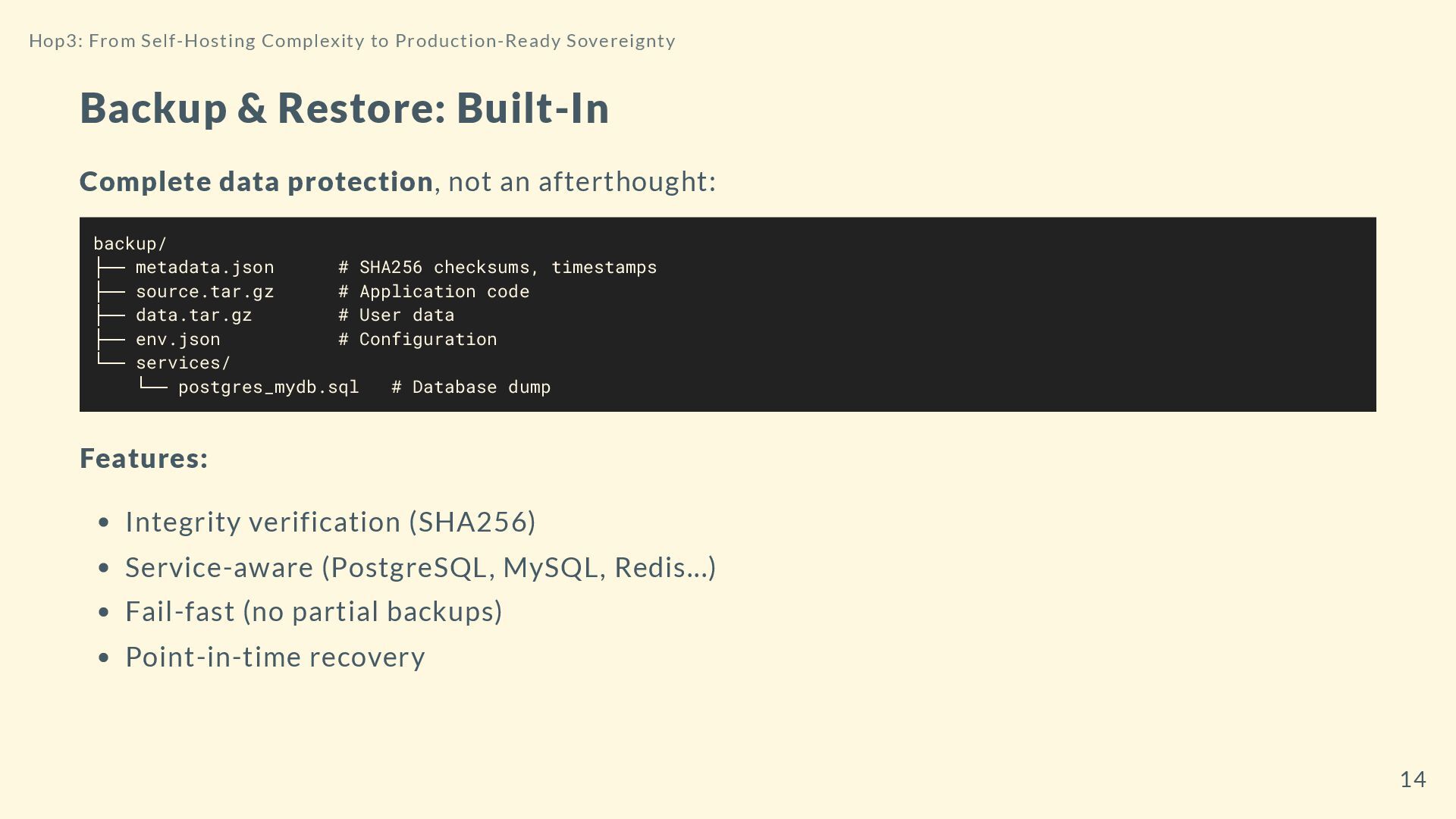Click 'not an afterthought:' text
The image size is (1456, 819).
[582, 182]
